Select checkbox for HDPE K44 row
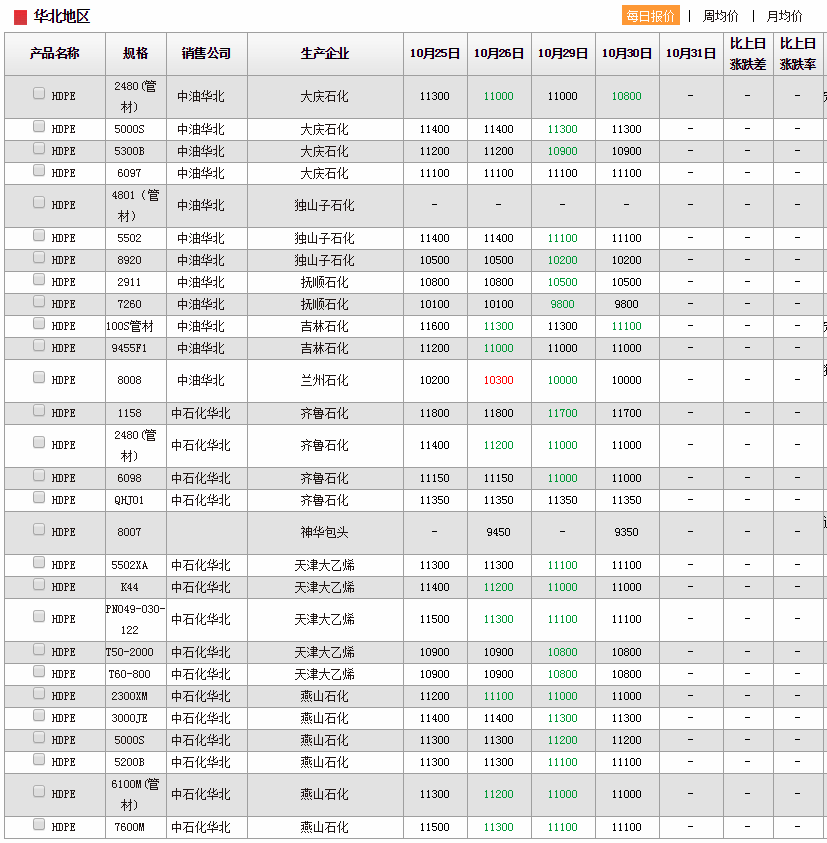827x843 pixels. tap(39, 584)
